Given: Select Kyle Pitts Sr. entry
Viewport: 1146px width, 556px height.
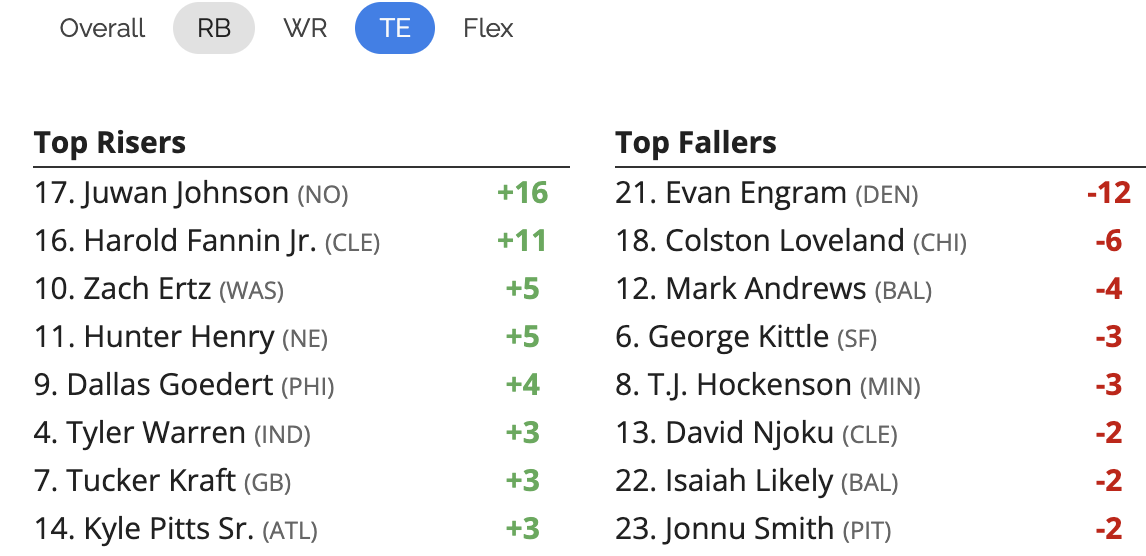Looking at the screenshot, I should click(x=169, y=529).
